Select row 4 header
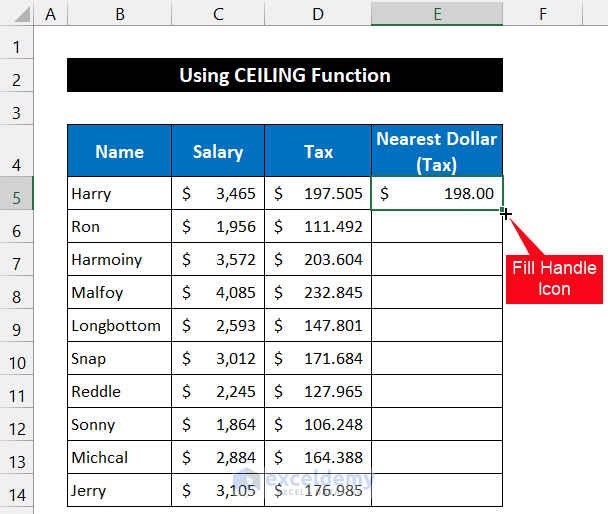Viewport: 608px width, 514px height. (x=17, y=151)
